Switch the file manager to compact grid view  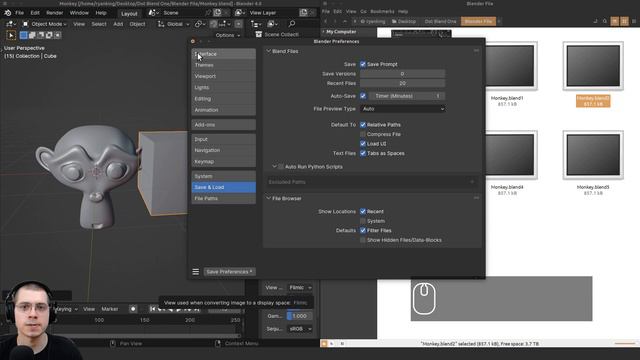624,21
